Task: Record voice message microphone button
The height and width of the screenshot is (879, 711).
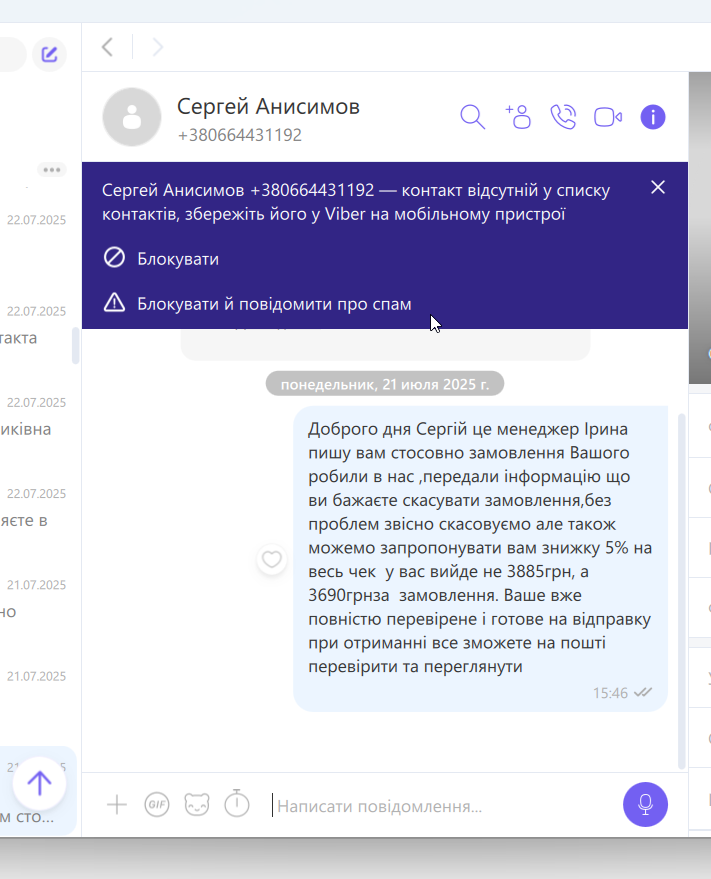Action: coord(645,804)
